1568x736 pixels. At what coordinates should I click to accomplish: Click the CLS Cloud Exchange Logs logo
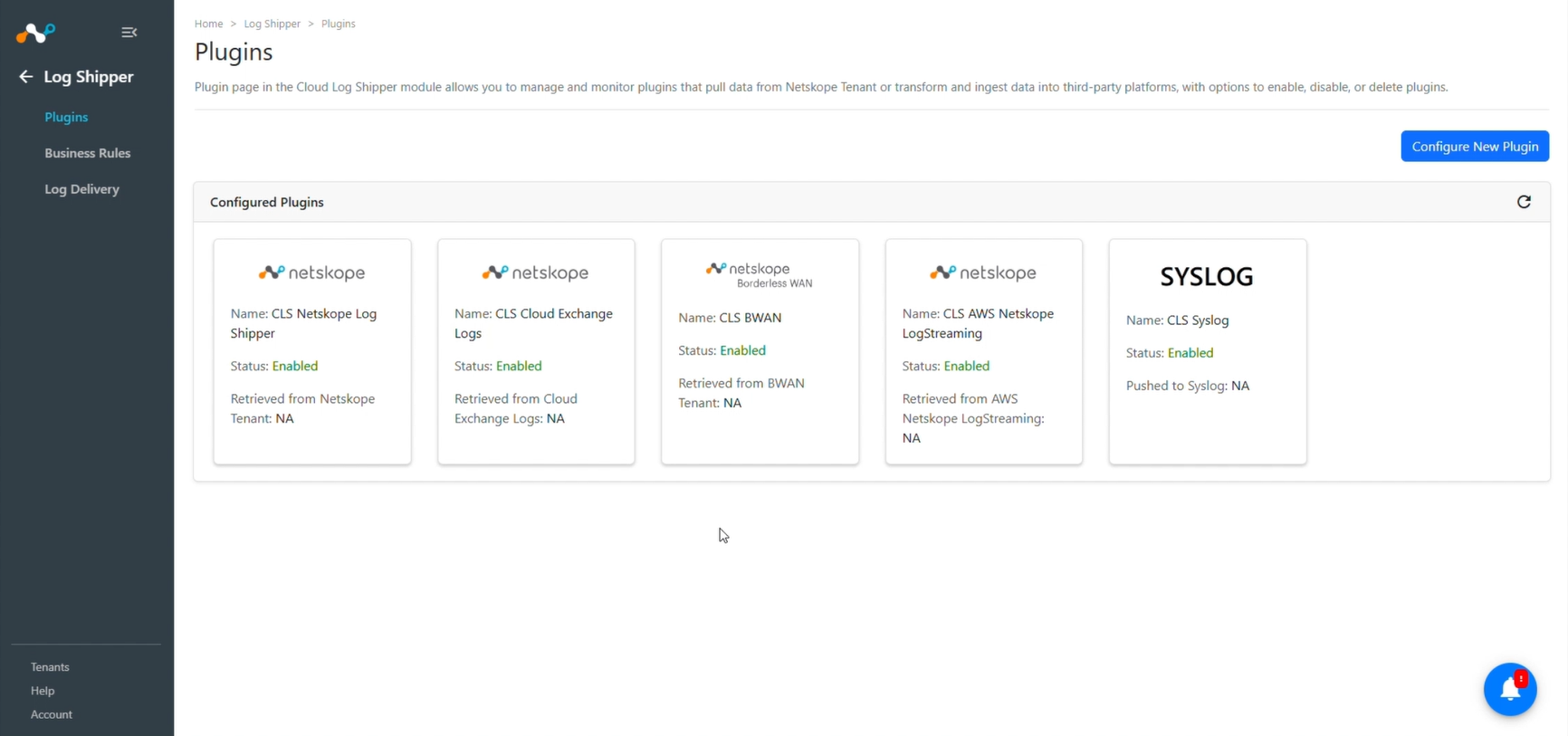tap(536, 272)
